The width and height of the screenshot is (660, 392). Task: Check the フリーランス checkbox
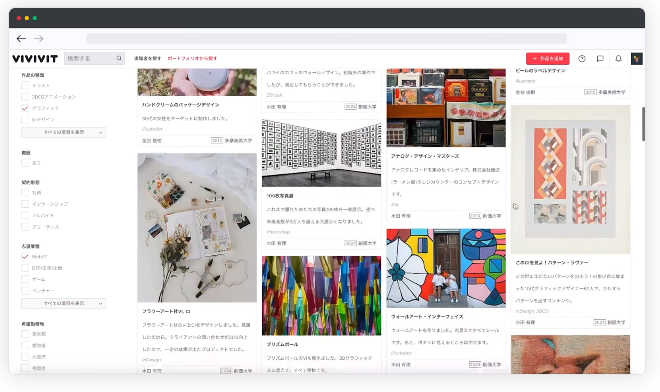pos(25,227)
